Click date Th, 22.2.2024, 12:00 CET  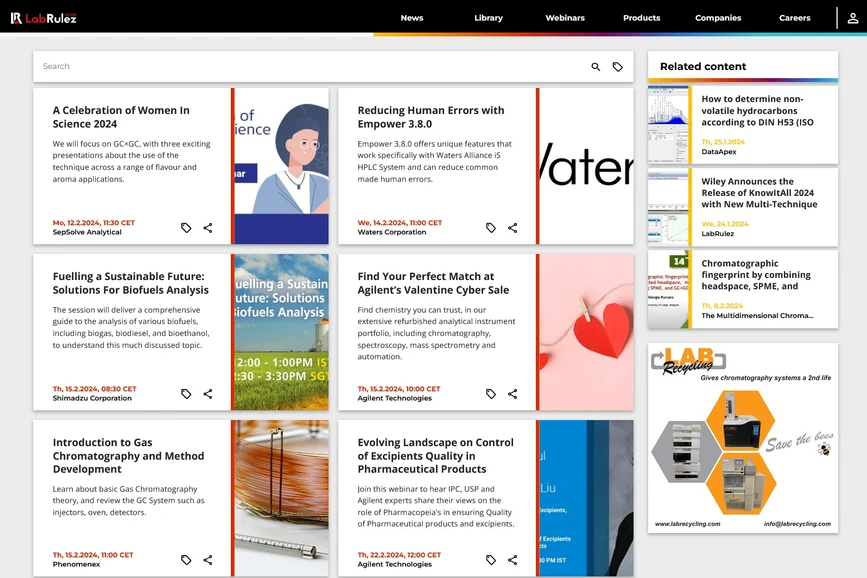coord(399,555)
